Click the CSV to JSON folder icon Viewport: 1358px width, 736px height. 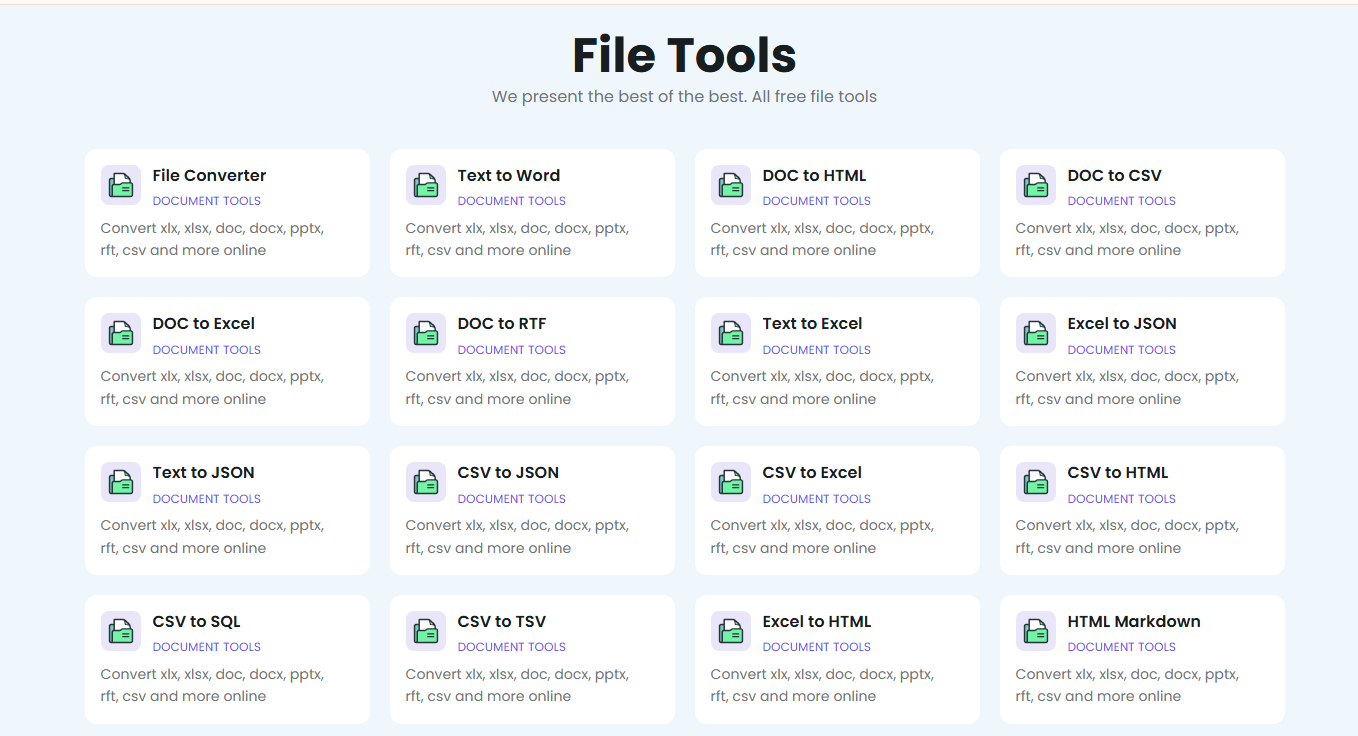[426, 482]
